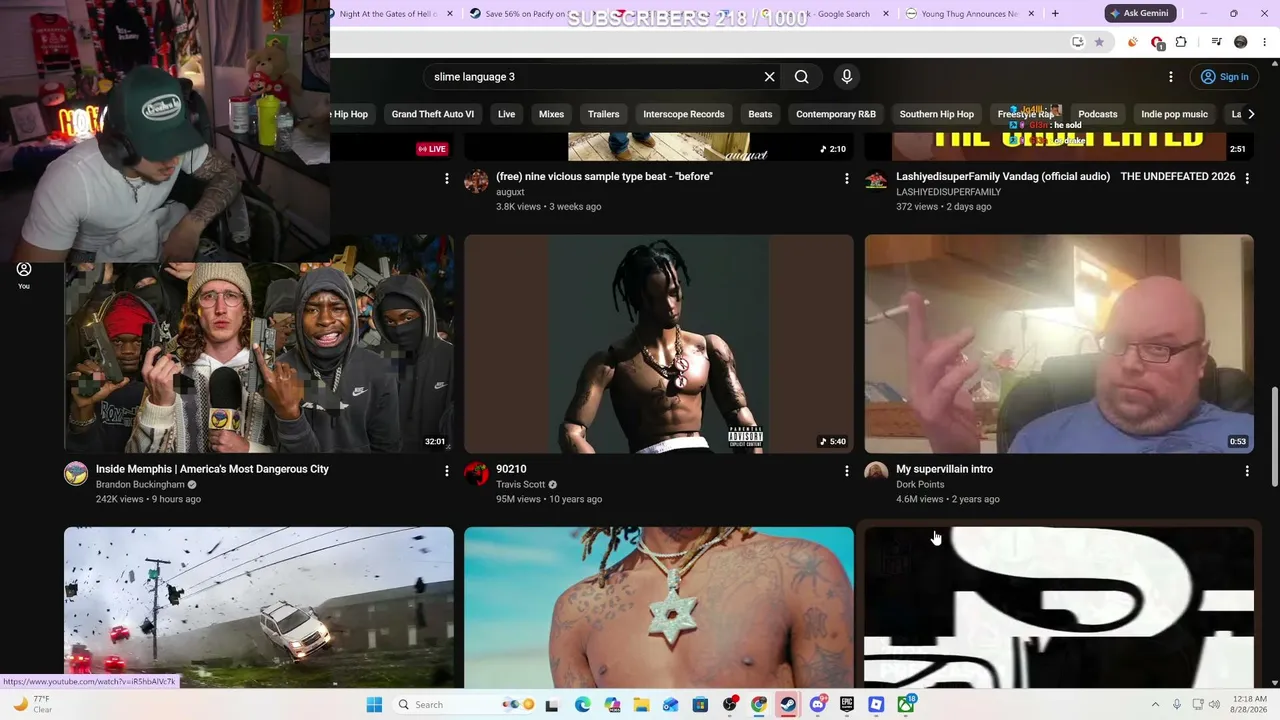Start a voice search with the microphone
The width and height of the screenshot is (1280, 720).
pos(847,77)
